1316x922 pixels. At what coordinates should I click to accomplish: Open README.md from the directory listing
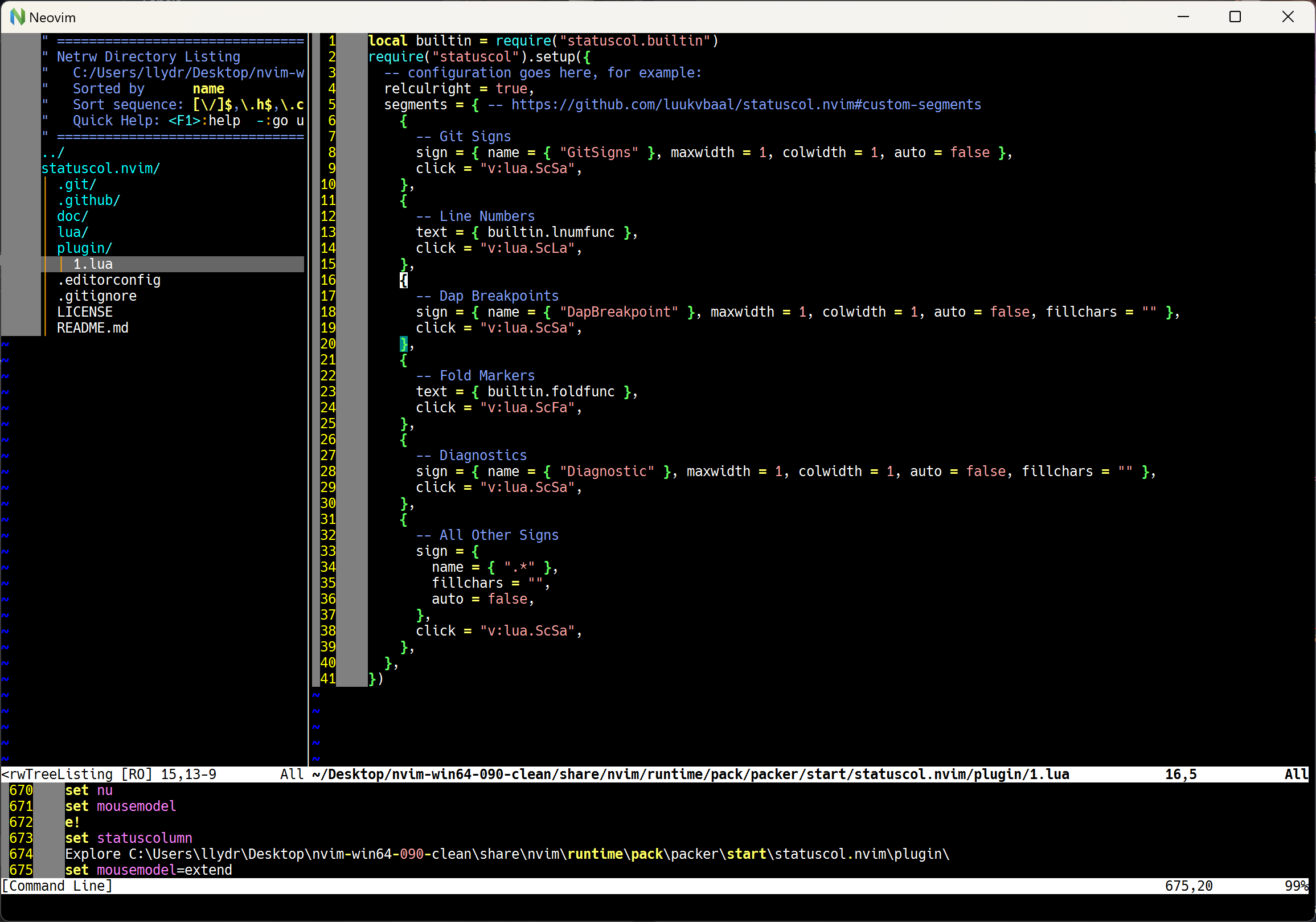point(92,327)
